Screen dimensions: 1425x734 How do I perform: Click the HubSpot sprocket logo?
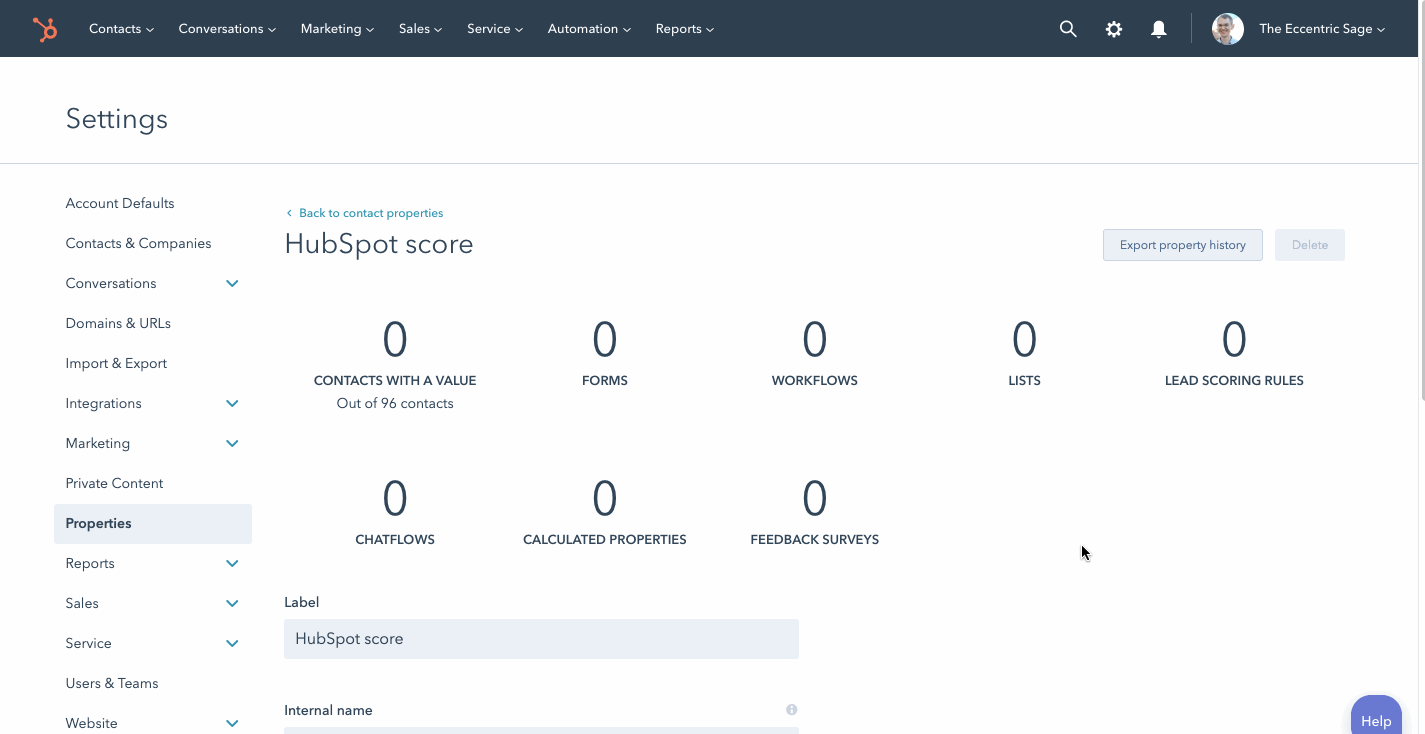click(46, 28)
